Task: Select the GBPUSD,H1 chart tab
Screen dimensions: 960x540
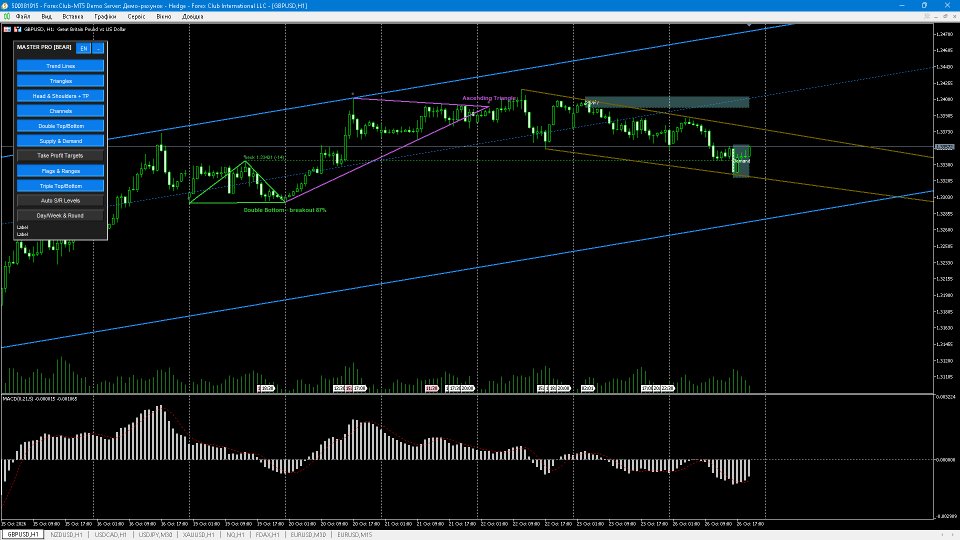Action: point(23,534)
